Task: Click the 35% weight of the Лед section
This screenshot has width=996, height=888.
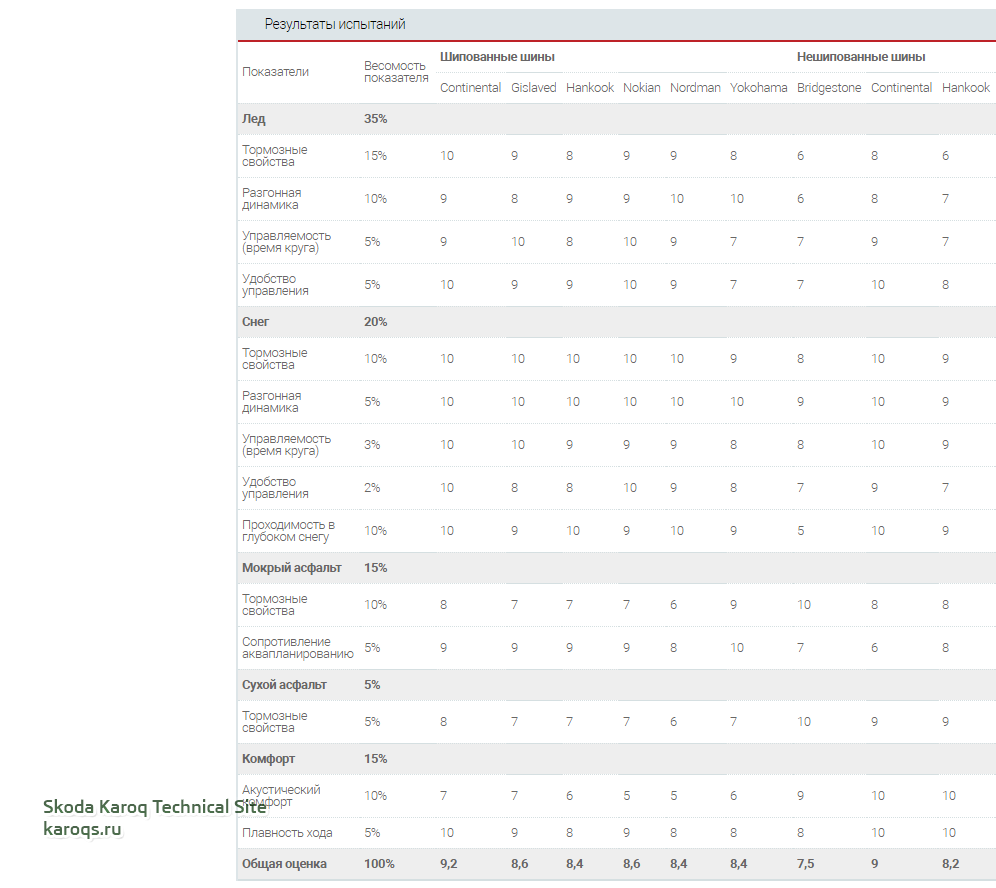Action: 375,119
